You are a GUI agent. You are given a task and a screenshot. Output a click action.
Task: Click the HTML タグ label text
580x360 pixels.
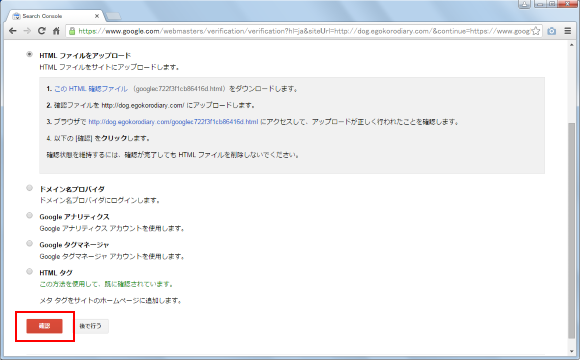coord(56,273)
